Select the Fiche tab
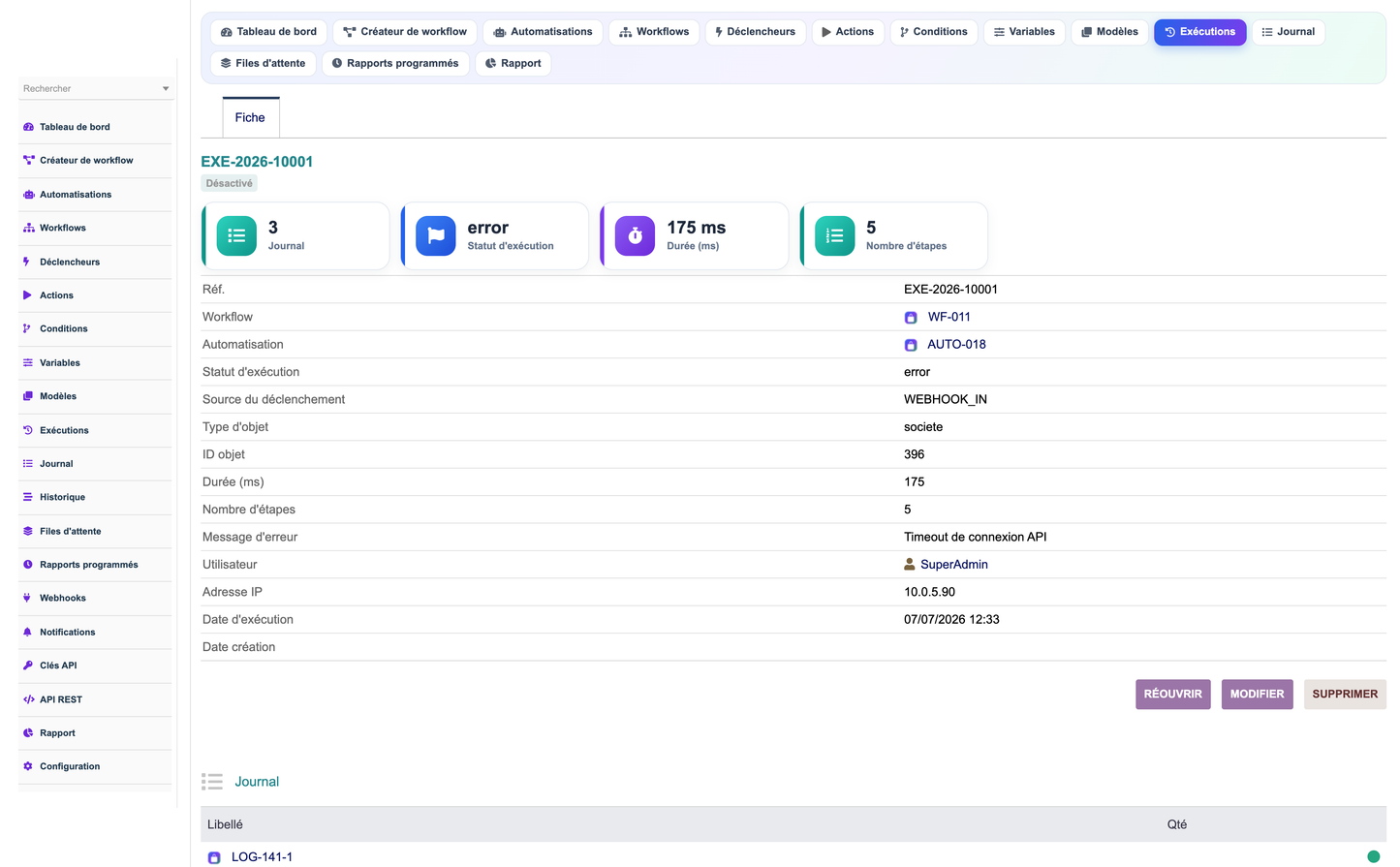Image resolution: width=1400 pixels, height=867 pixels. point(250,117)
